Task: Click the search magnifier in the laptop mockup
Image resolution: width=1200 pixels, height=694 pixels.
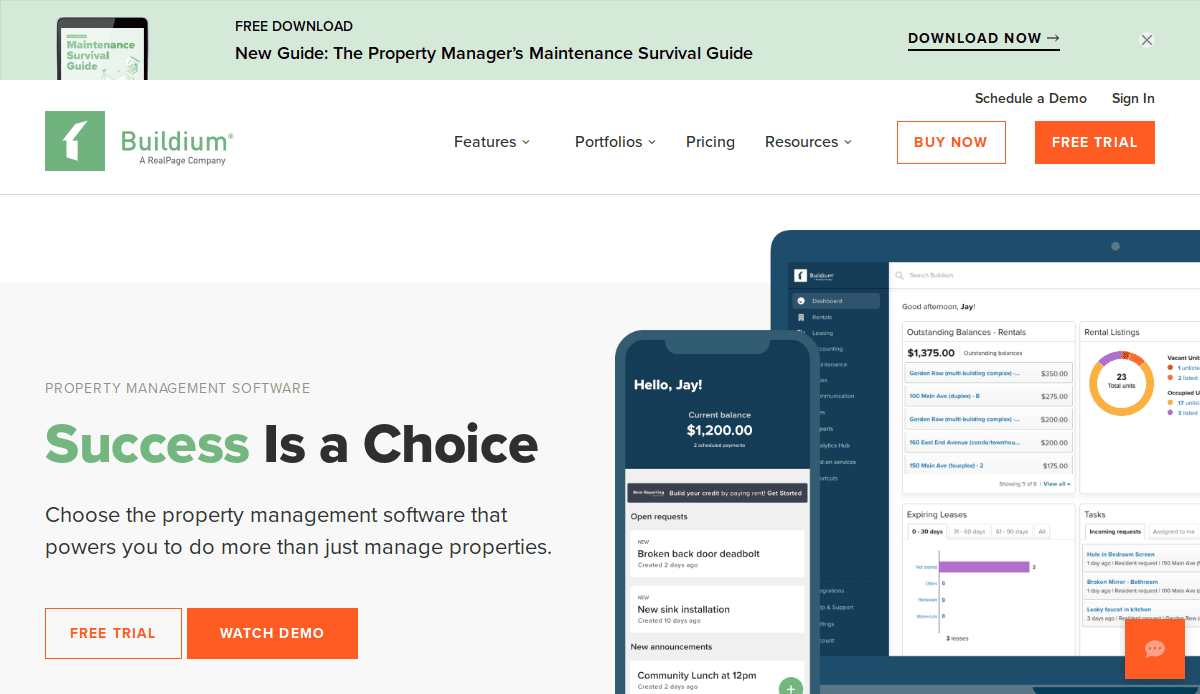Action: tap(900, 275)
